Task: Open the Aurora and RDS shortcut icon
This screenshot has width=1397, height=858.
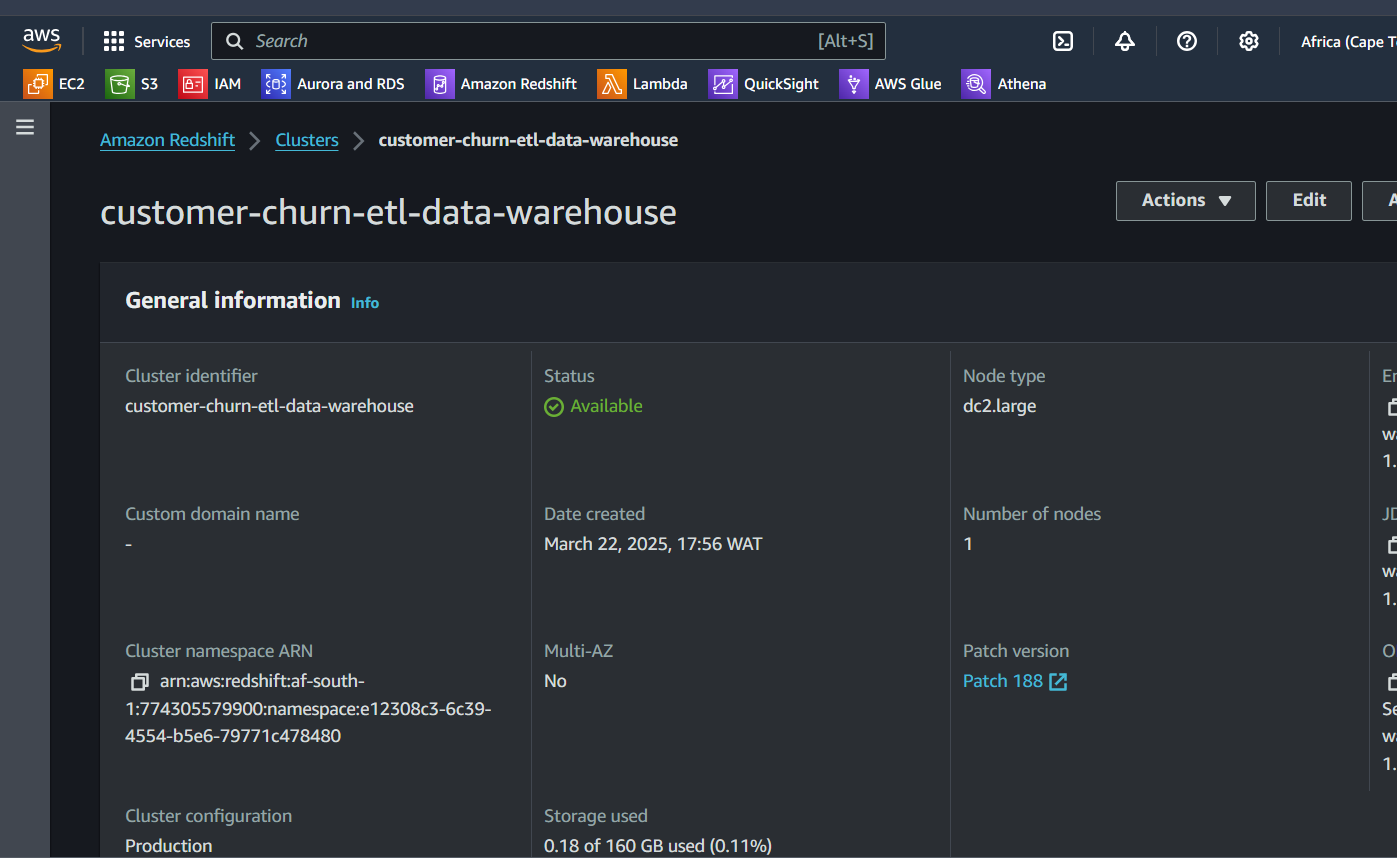Action: point(275,84)
